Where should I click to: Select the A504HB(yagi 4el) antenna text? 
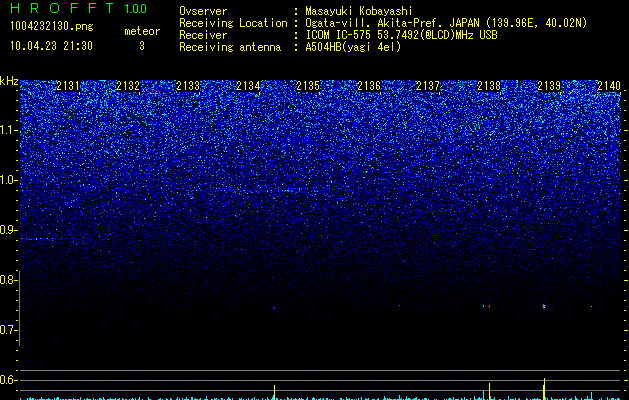click(353, 47)
